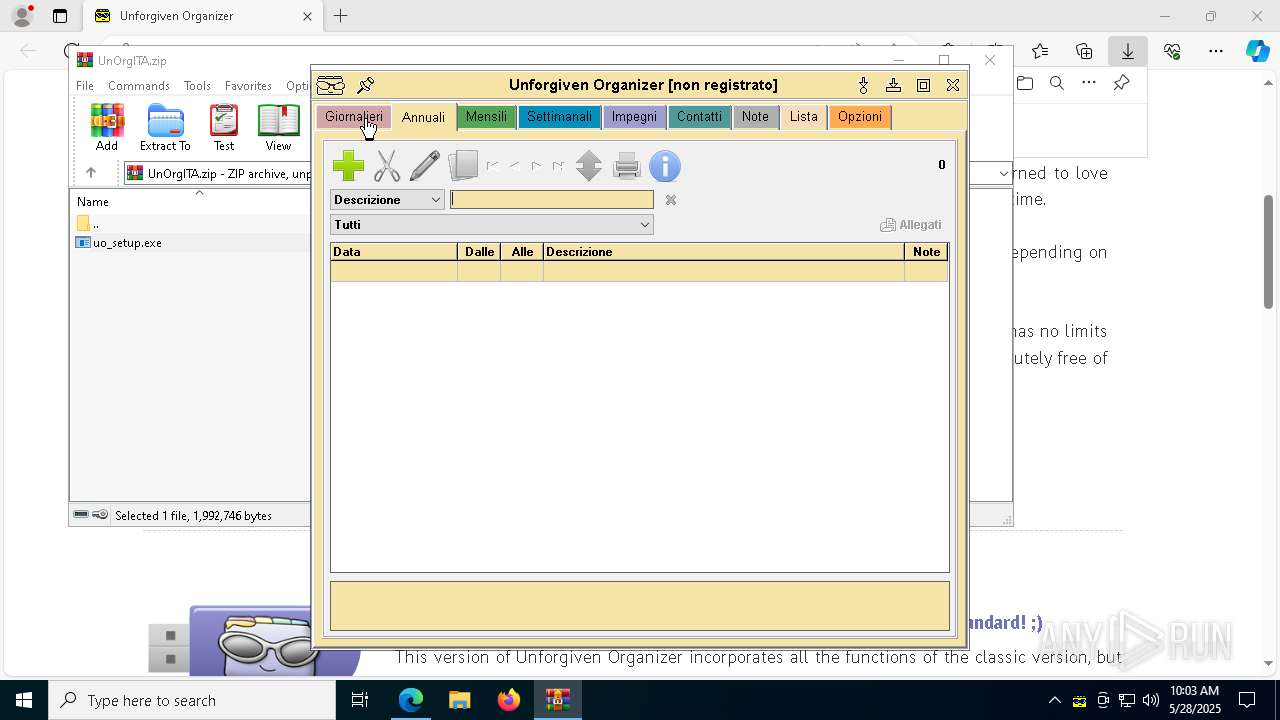1280x720 pixels.
Task: Click the Windows Start button
Action: click(24, 700)
